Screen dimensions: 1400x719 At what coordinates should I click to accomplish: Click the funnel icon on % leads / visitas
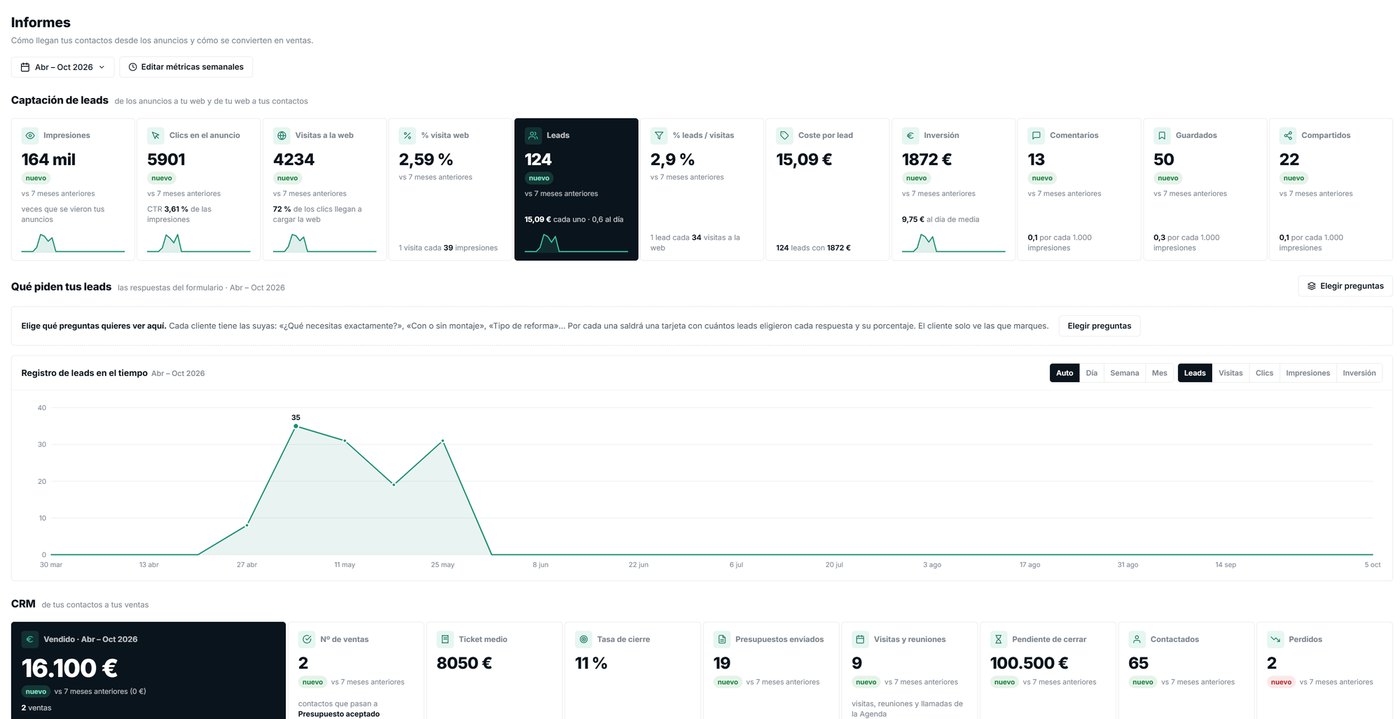(x=659, y=135)
